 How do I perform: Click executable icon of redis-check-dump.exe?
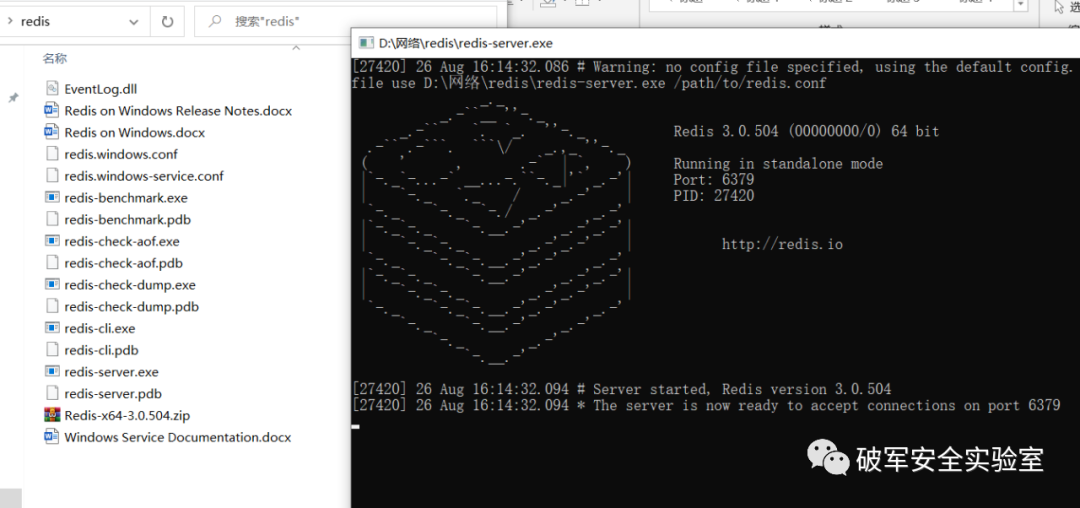click(x=52, y=285)
